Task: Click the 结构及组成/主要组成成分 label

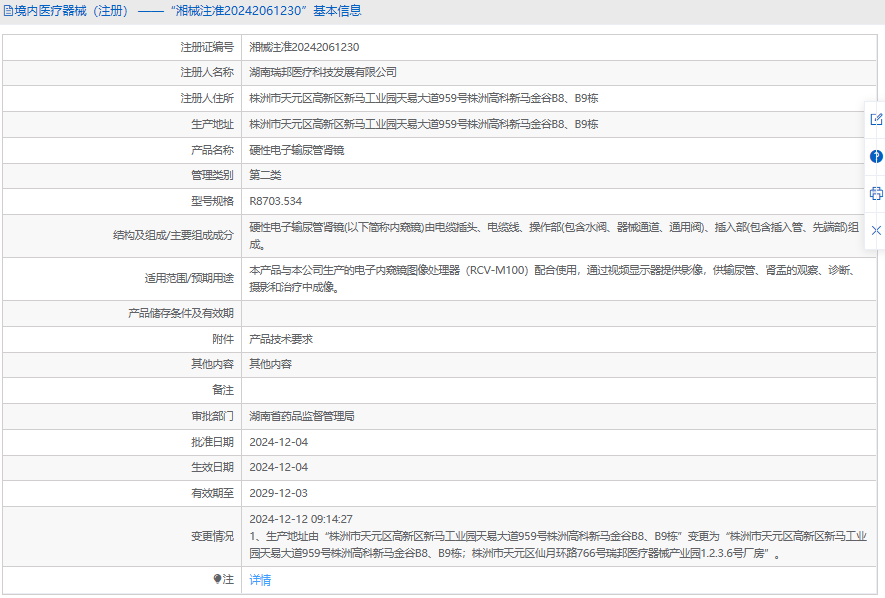Action: point(173,235)
